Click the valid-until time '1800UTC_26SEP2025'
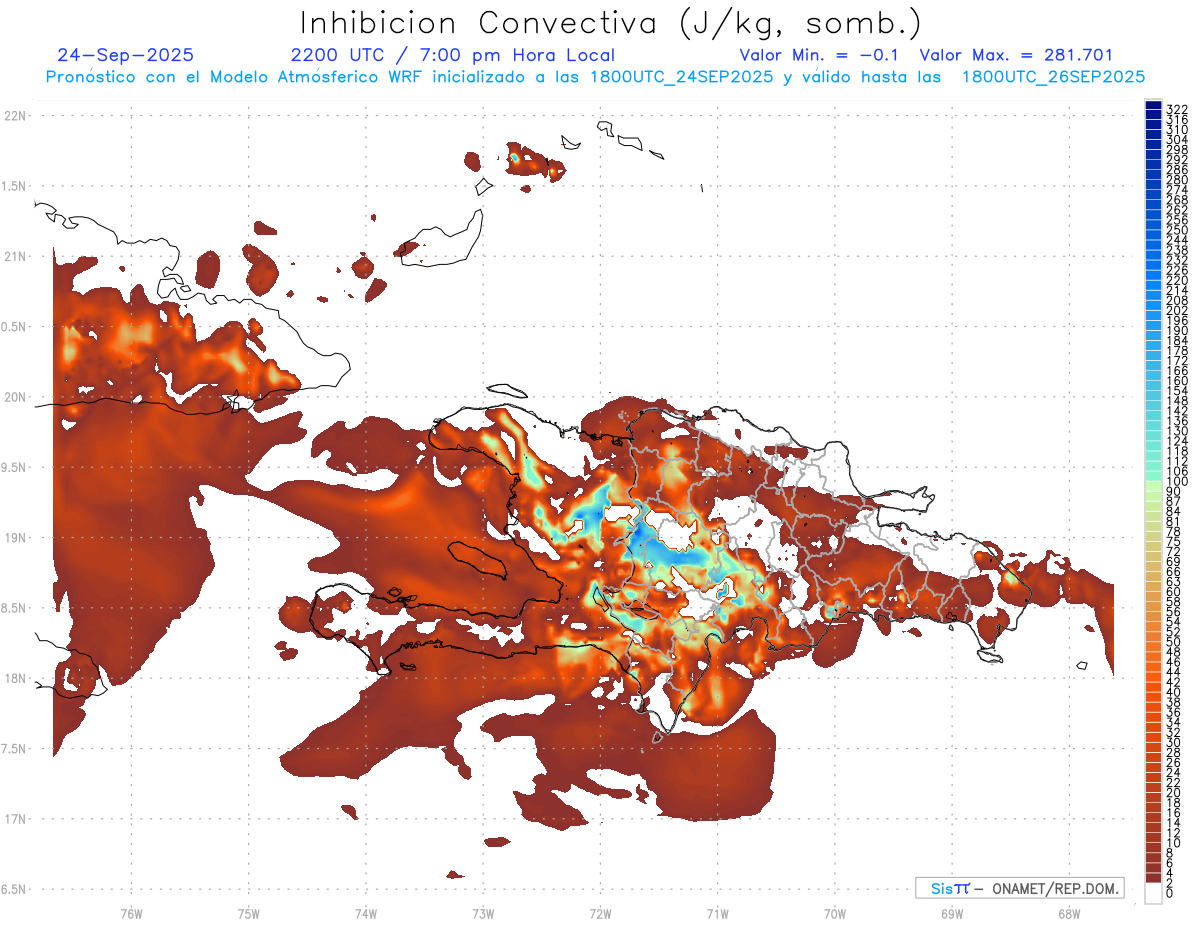The width and height of the screenshot is (1200, 927). click(x=1053, y=76)
